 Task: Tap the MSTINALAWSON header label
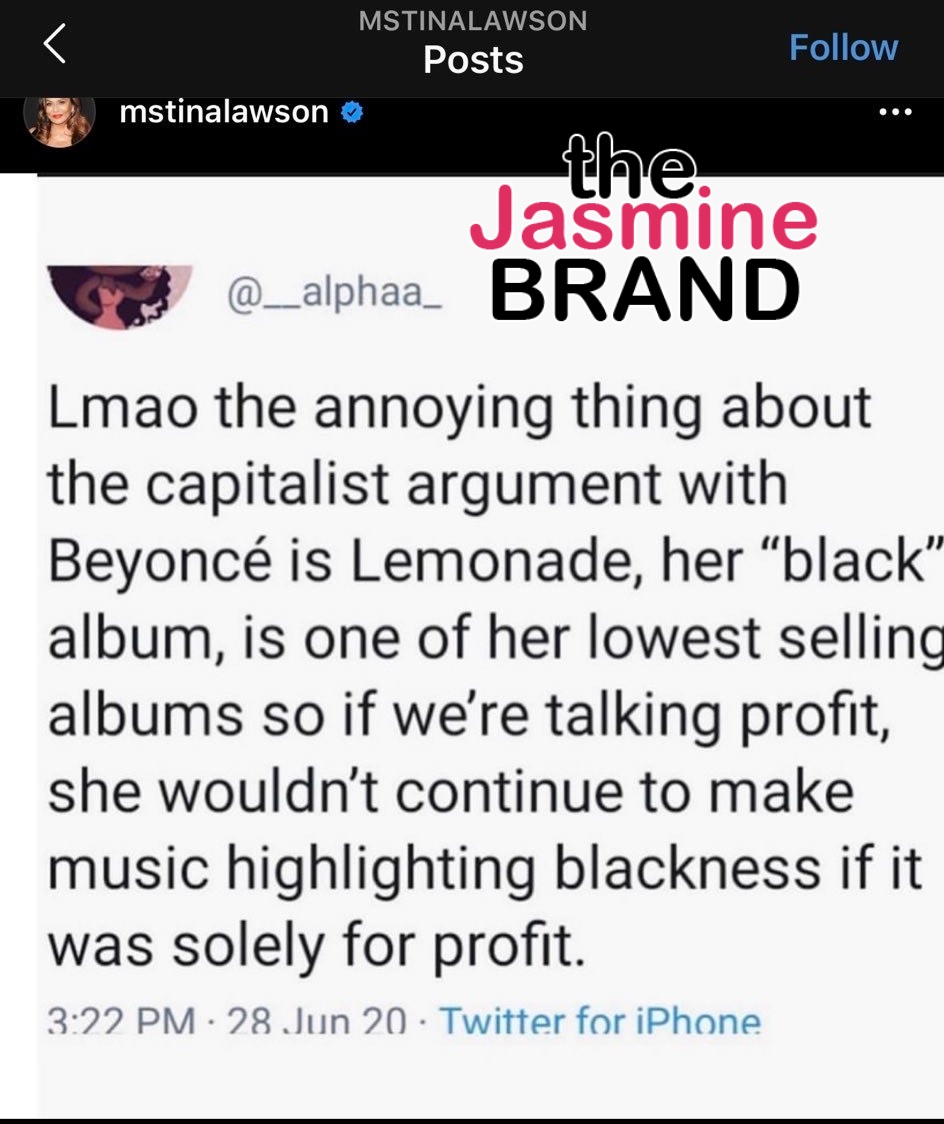473,21
